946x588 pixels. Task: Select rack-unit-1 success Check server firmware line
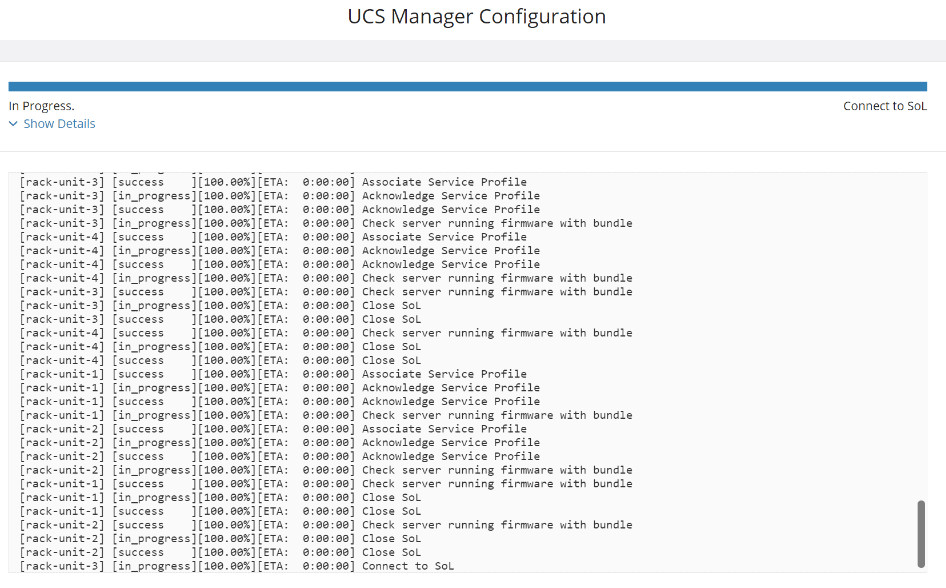click(326, 484)
